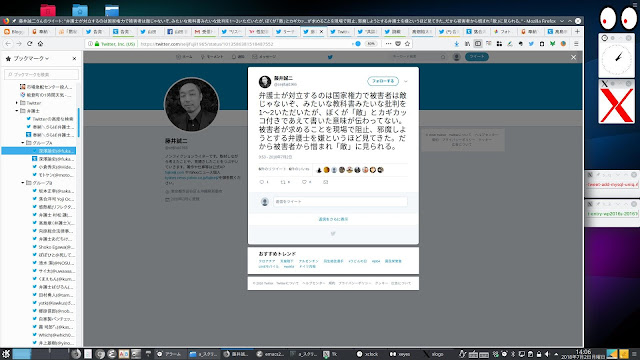Image resolution: width=640 pixels, height=360 pixels.
Task: Bookmark this page with the star icon
Action: [x=407, y=44]
